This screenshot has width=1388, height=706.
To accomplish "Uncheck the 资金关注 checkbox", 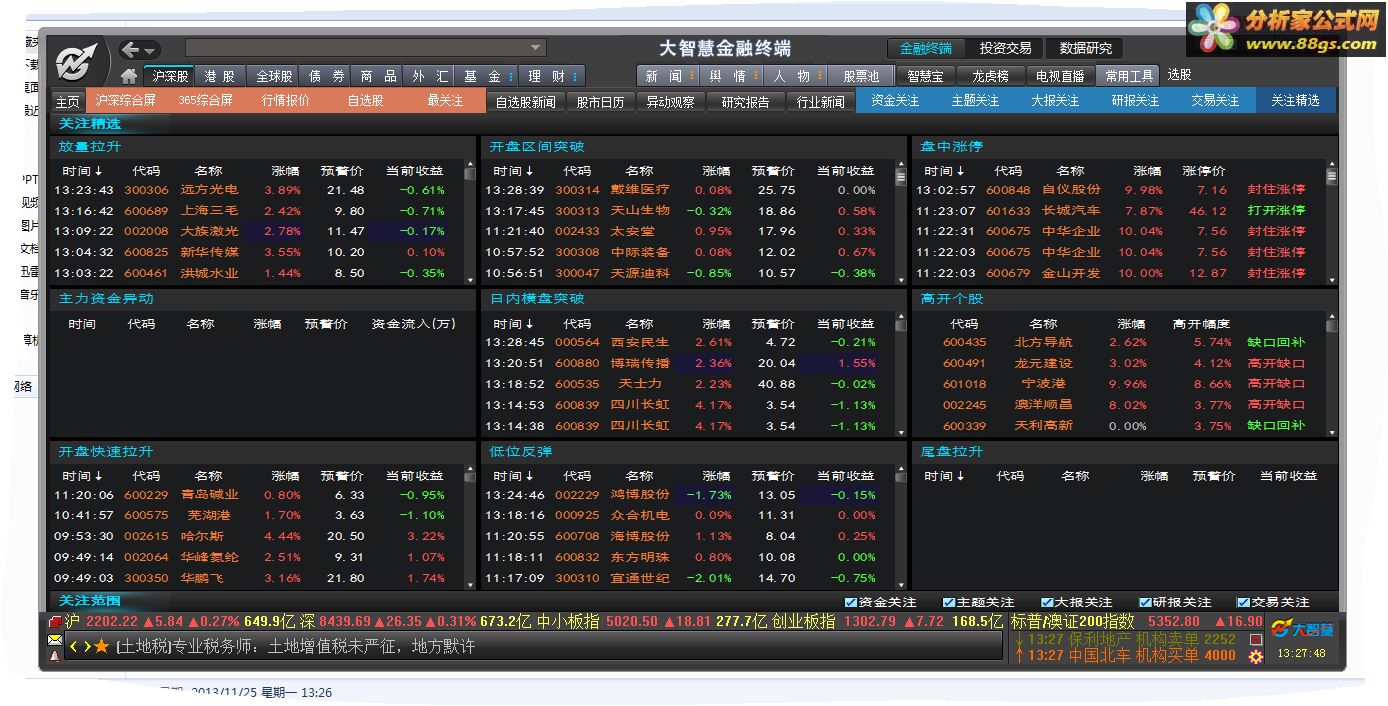I will (x=850, y=602).
